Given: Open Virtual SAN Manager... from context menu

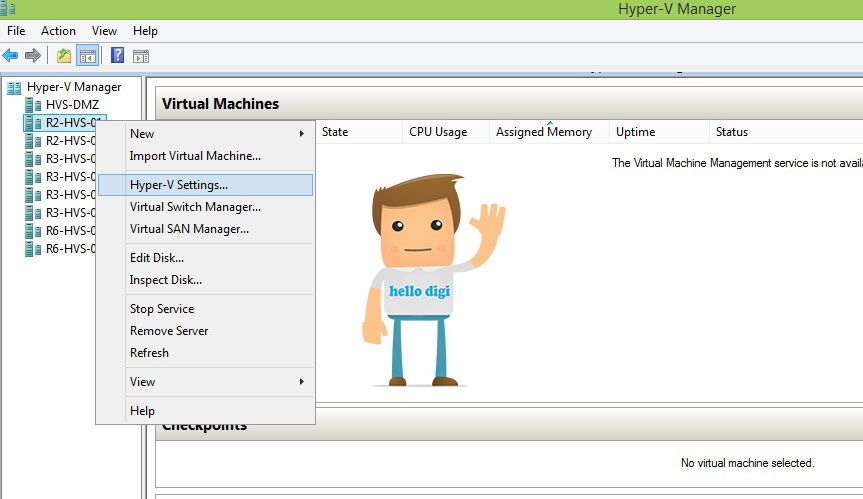Looking at the screenshot, I should point(205,229).
